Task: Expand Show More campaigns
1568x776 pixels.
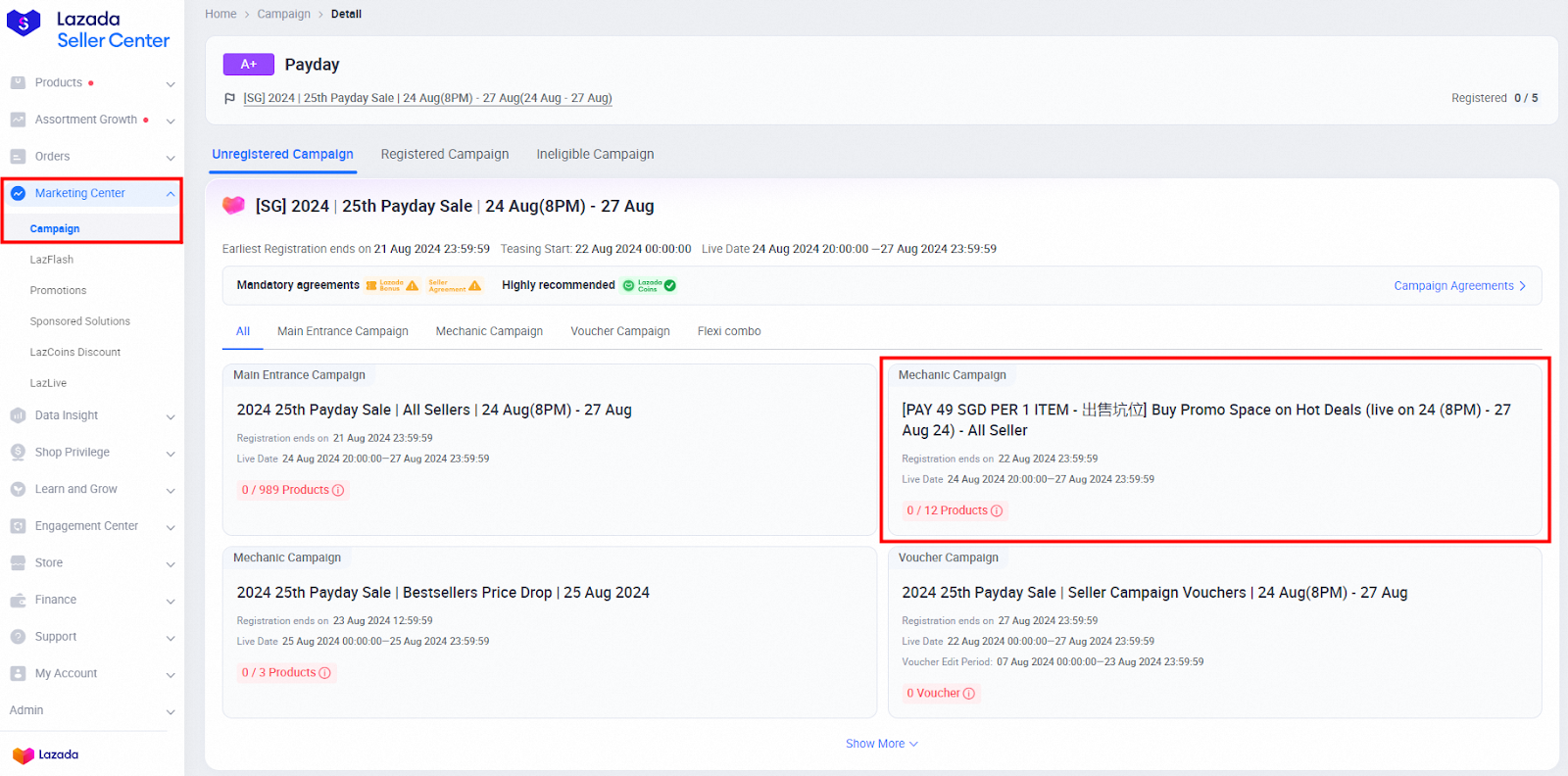Action: coord(881,744)
